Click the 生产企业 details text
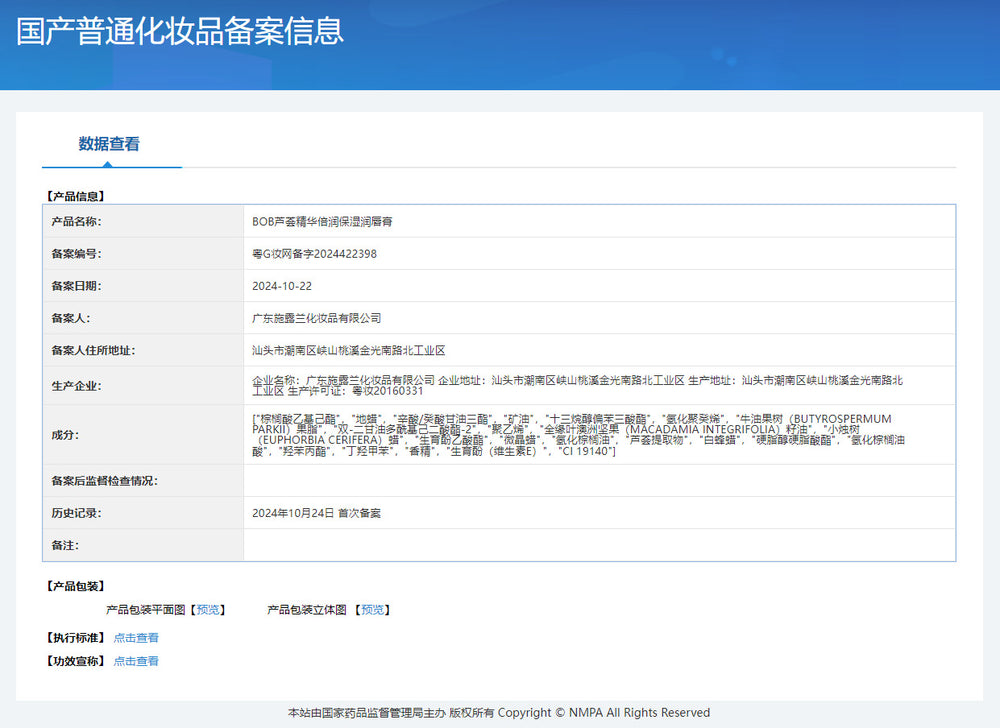The image size is (1000, 728). click(577, 386)
